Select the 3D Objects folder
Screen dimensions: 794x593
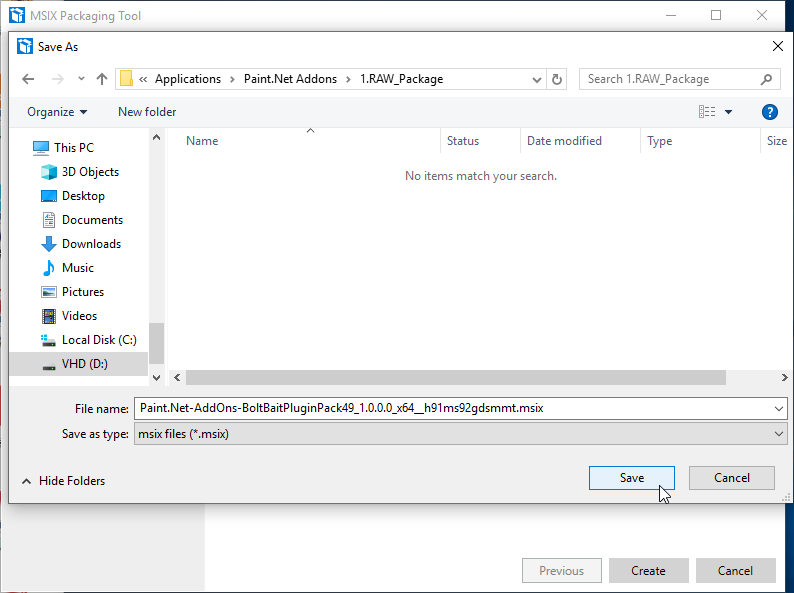90,172
